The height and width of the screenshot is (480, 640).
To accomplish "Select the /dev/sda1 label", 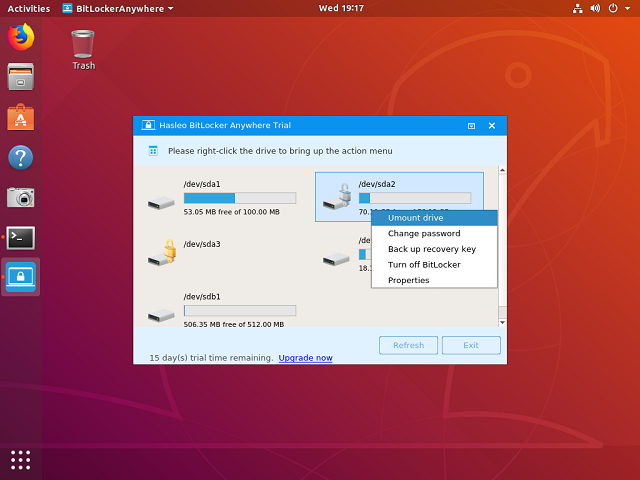I will 202,184.
